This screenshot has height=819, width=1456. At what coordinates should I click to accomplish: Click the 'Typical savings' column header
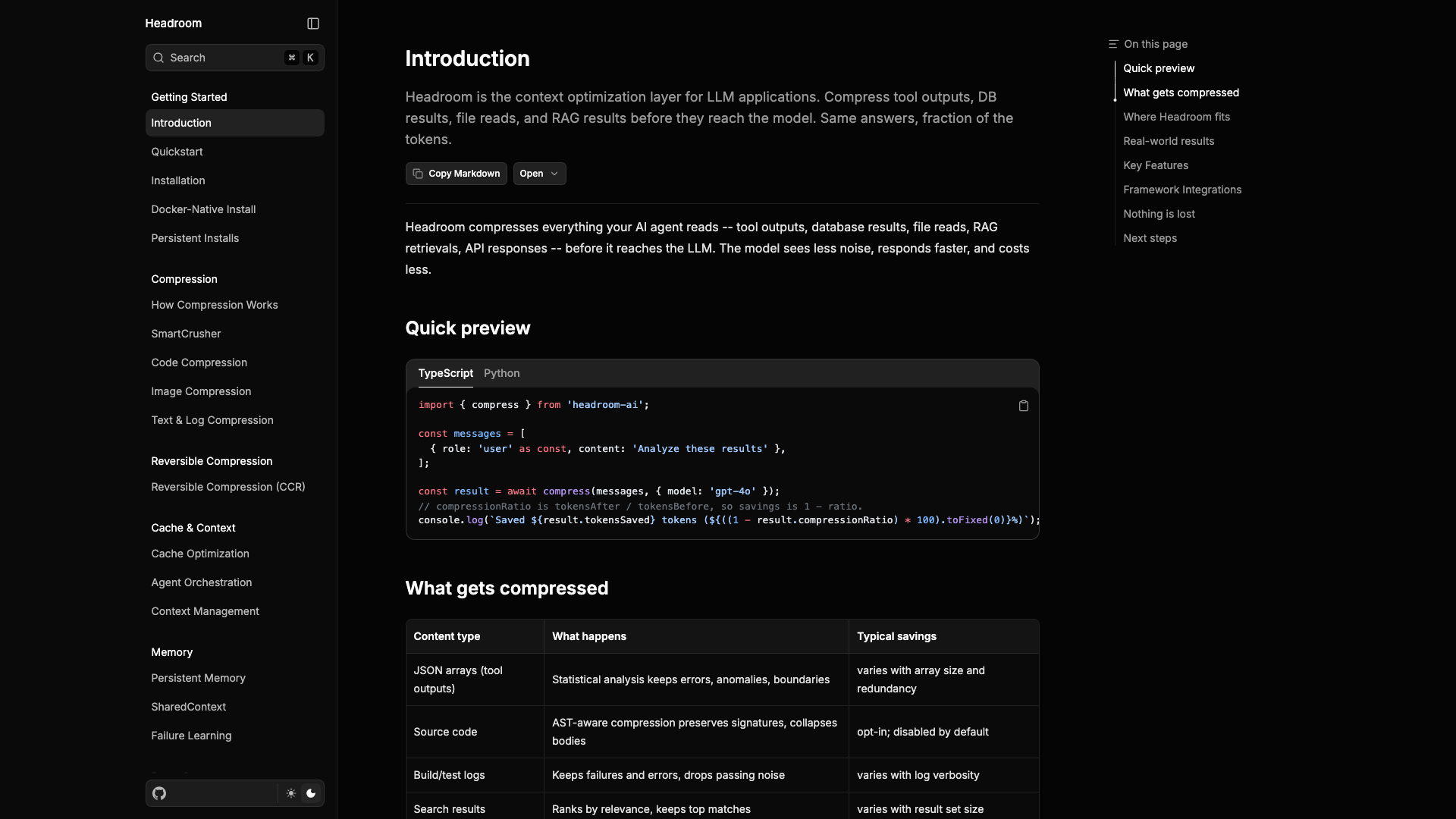pyautogui.click(x=943, y=636)
